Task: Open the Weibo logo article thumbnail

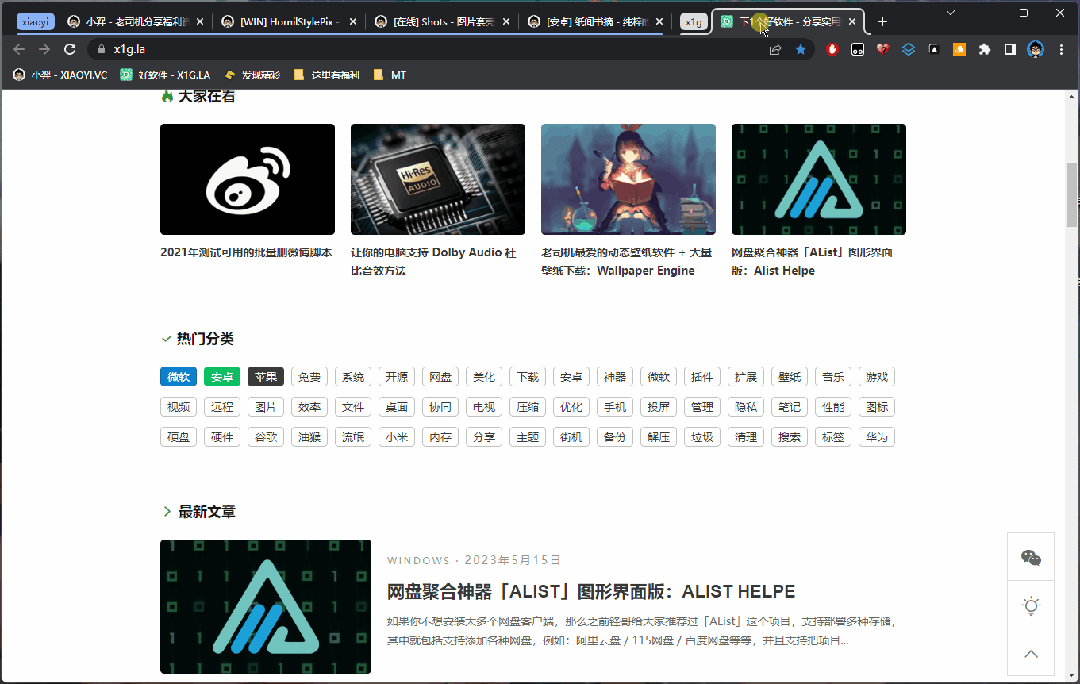Action: pos(247,179)
